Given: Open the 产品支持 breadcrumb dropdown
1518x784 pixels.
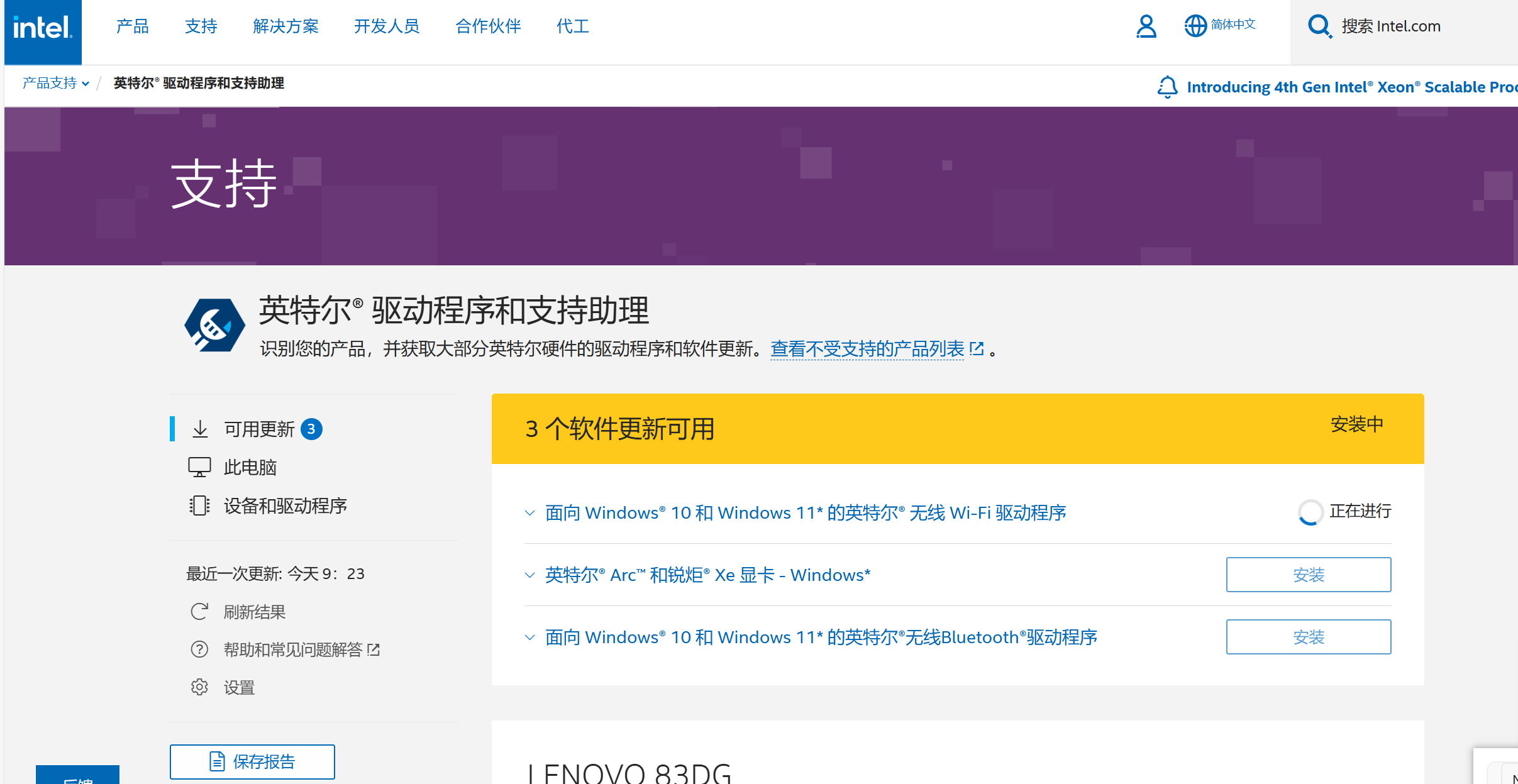Looking at the screenshot, I should (x=56, y=83).
